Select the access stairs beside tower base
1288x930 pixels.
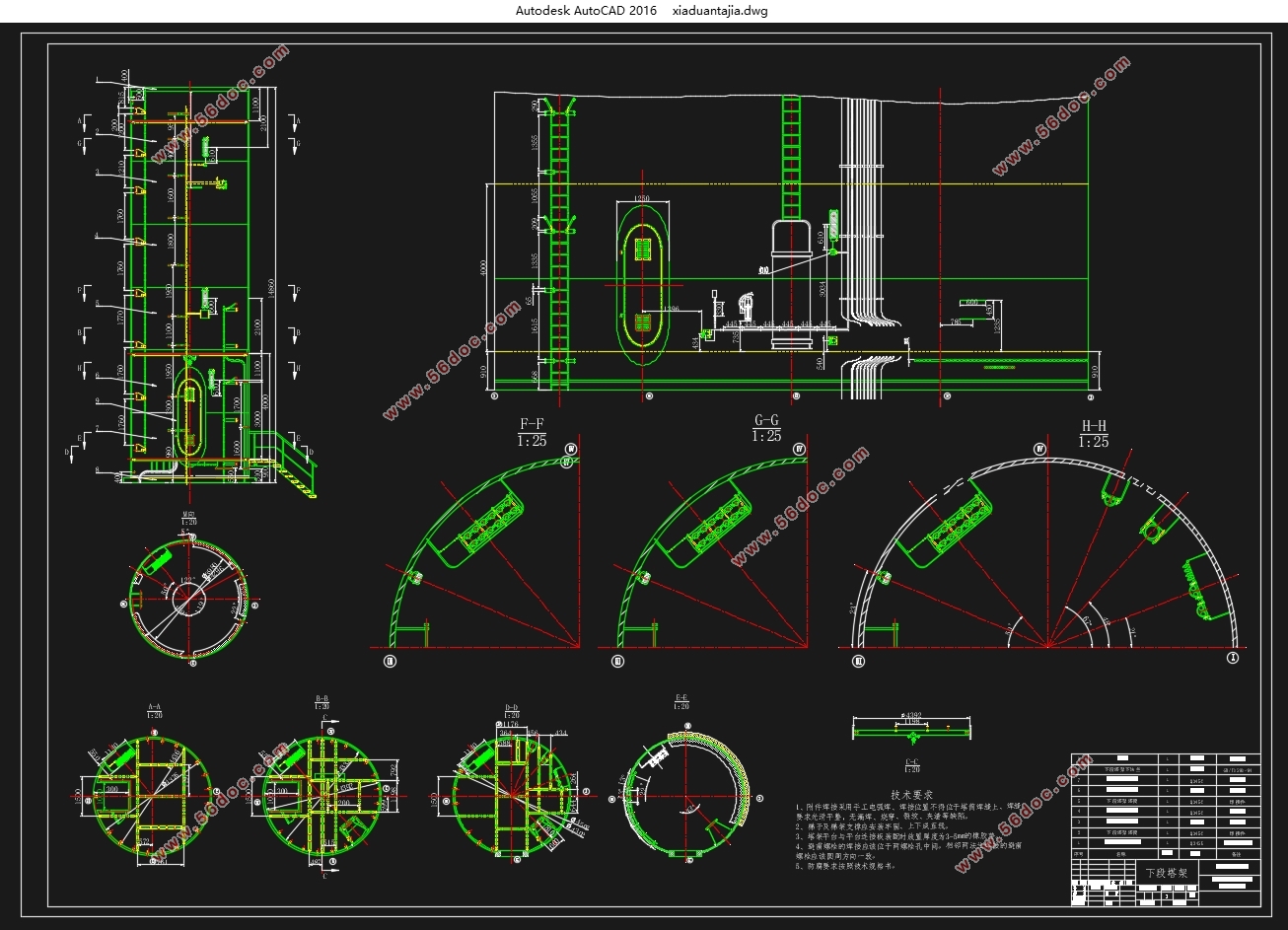pos(296,465)
